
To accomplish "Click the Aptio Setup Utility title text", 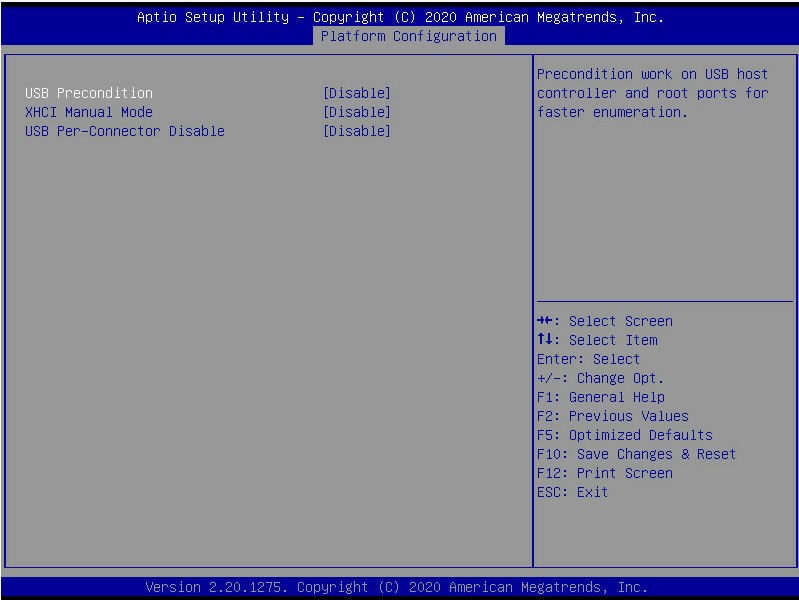I will tap(401, 17).
